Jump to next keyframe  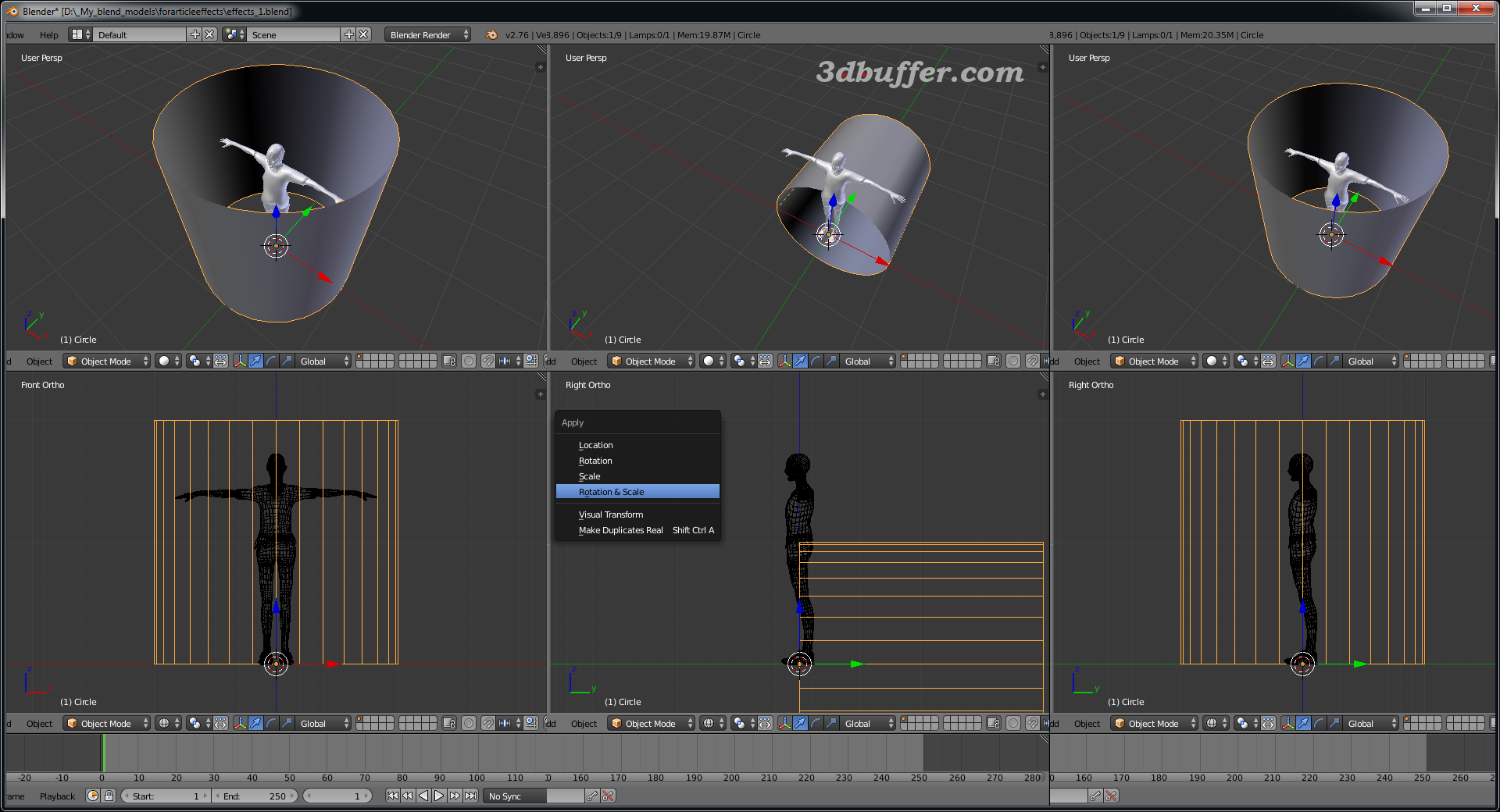(x=455, y=796)
